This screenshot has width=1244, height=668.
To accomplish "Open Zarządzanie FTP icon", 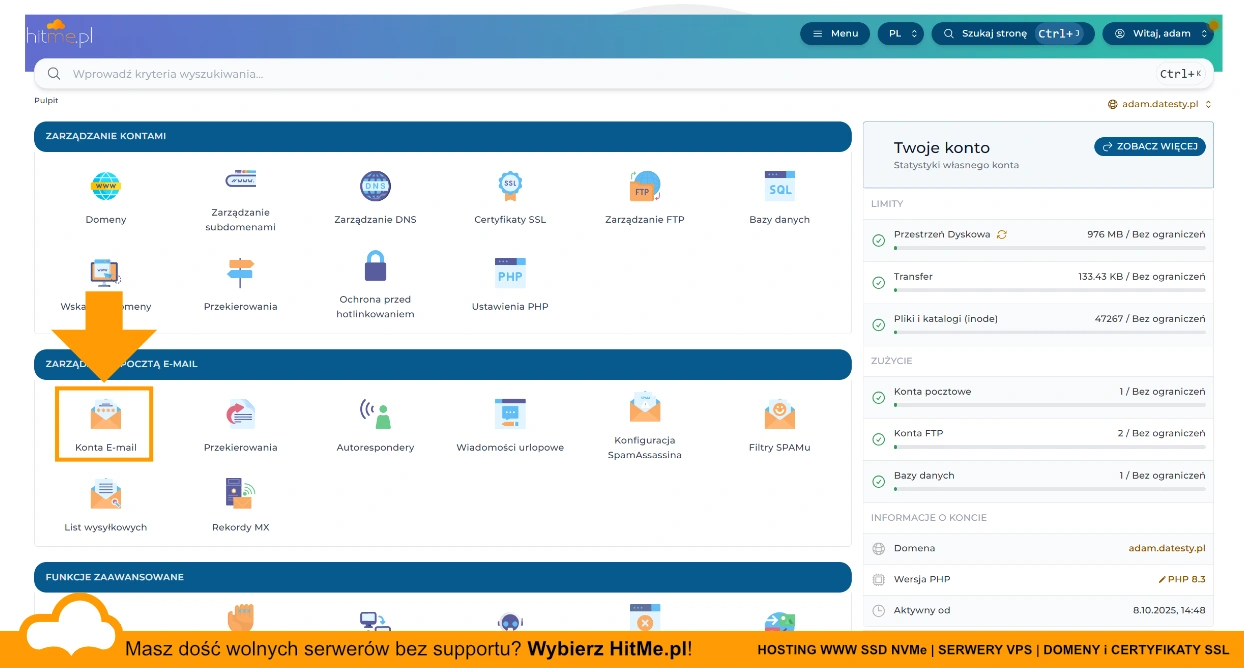I will click(x=645, y=186).
